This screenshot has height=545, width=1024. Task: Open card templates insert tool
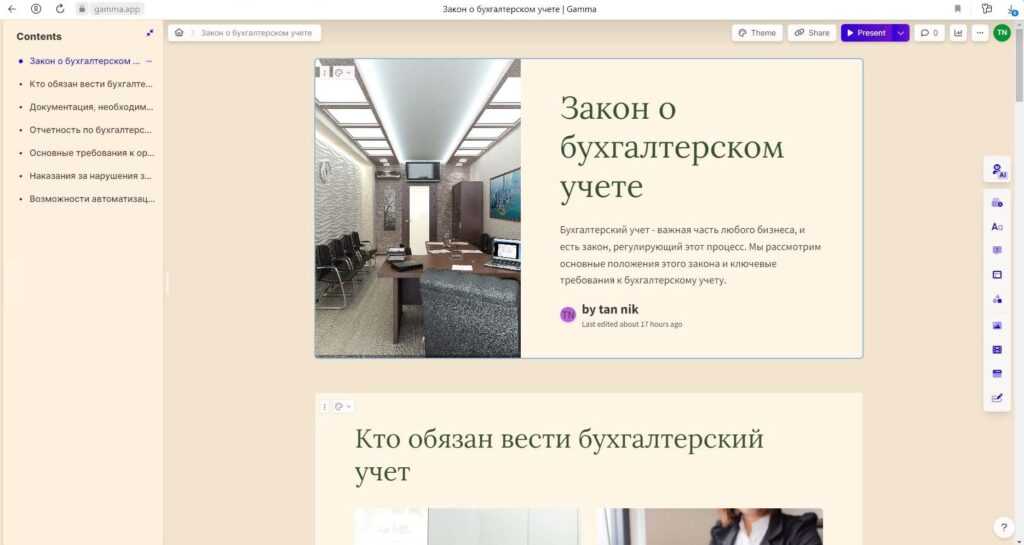coord(997,202)
